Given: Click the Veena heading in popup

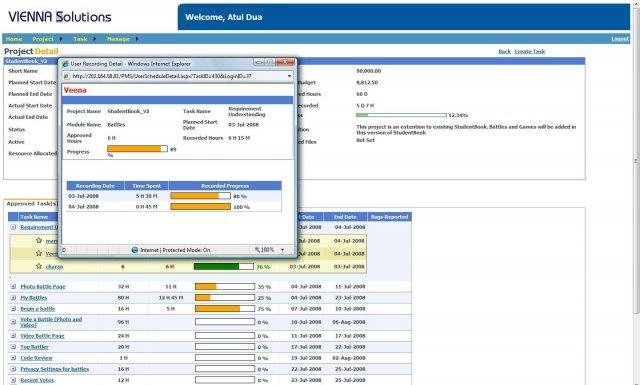Looking at the screenshot, I should coord(75,90).
